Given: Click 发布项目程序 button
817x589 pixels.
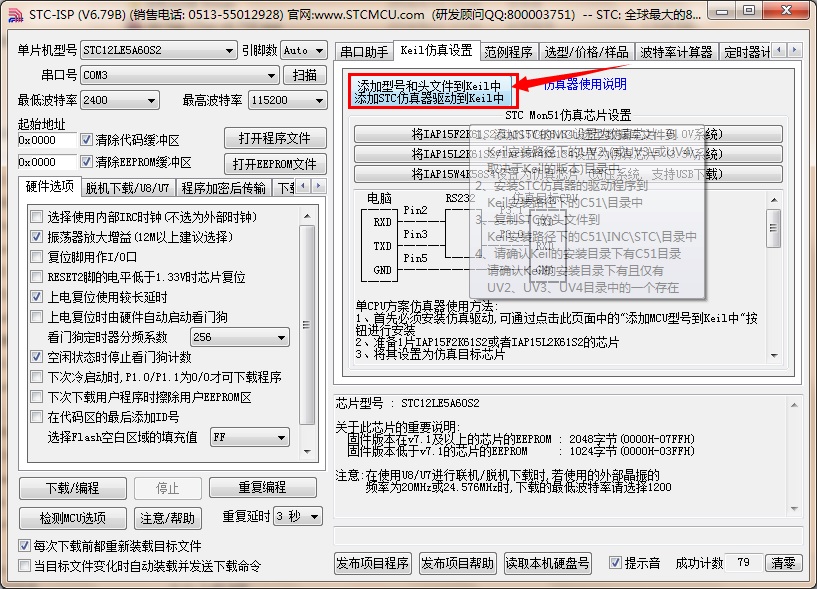Looking at the screenshot, I should pyautogui.click(x=373, y=563).
